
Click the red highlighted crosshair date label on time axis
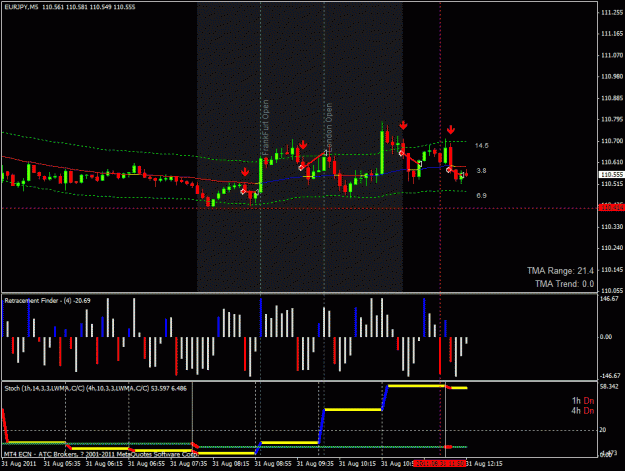tap(440, 463)
